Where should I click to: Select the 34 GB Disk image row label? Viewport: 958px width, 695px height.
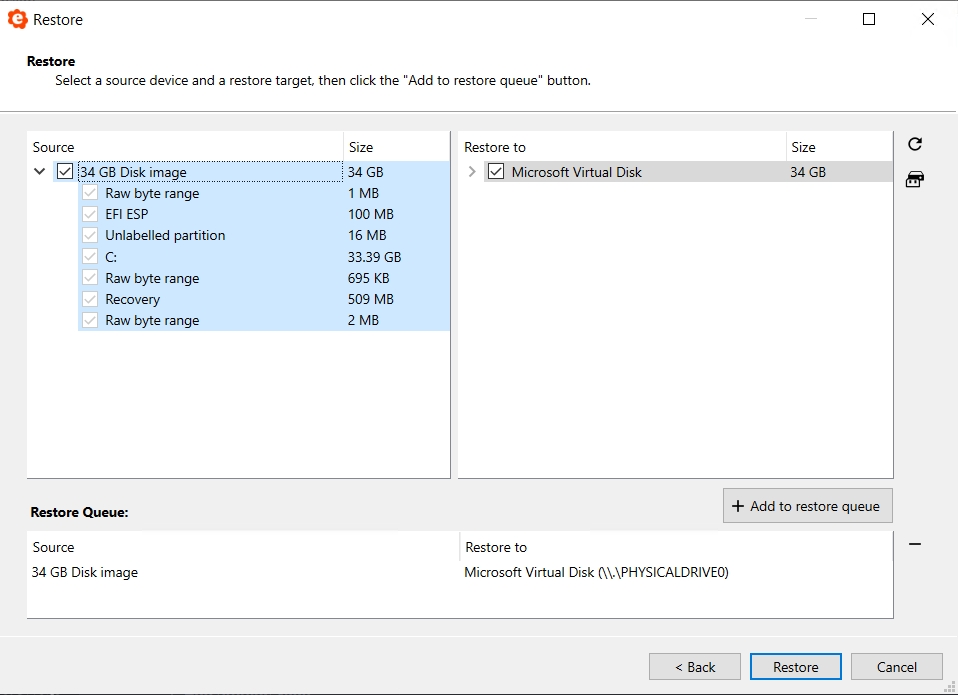[x=133, y=172]
